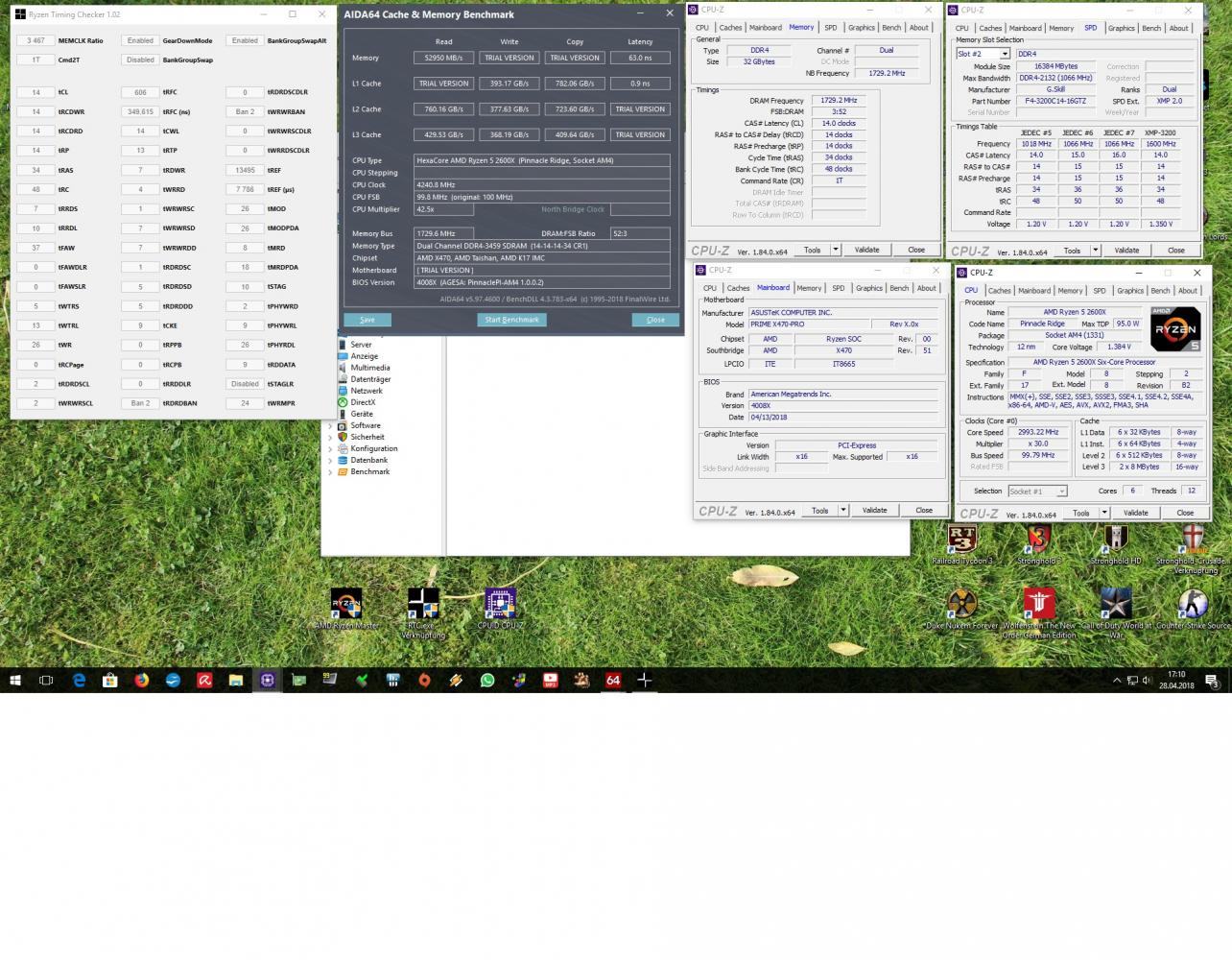Switch to CPU-Z via its taskbar icon

tap(268, 680)
